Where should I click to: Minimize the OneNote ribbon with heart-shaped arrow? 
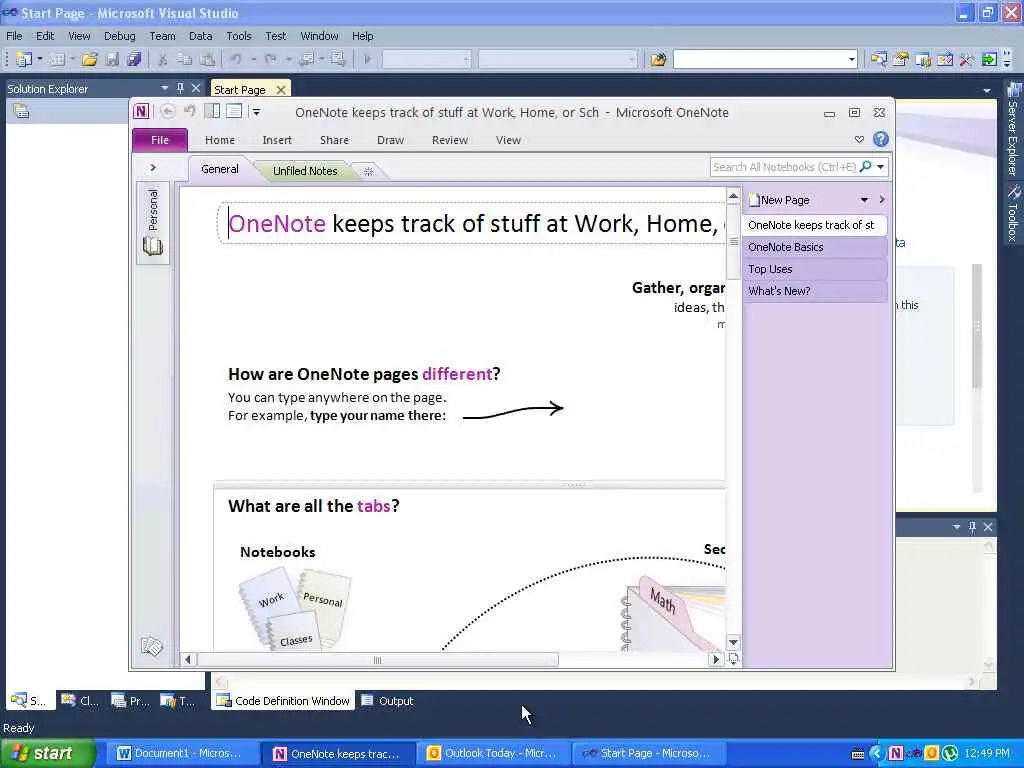tap(859, 139)
